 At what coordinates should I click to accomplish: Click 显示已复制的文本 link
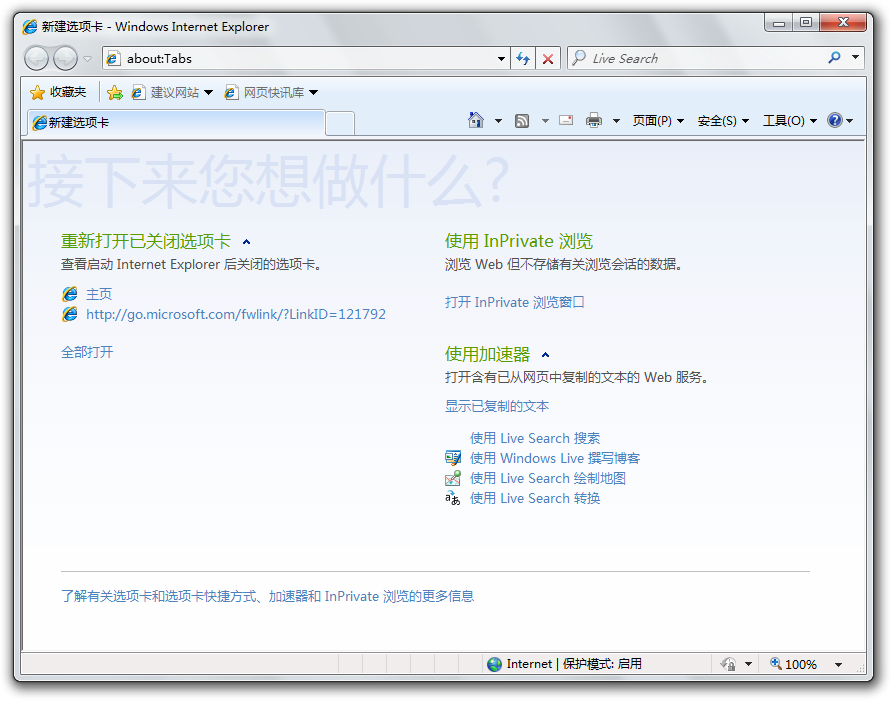497,406
